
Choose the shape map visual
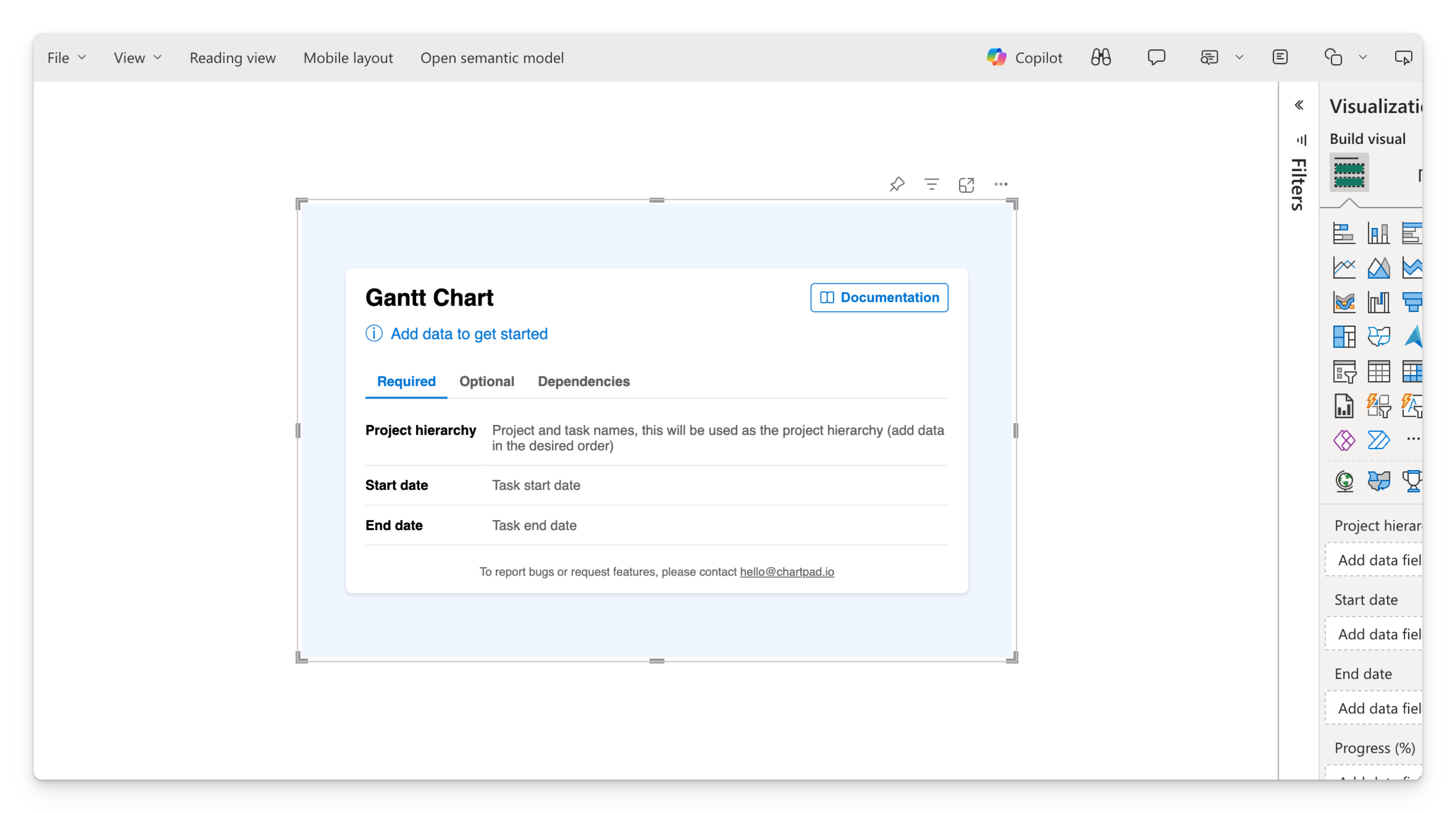pyautogui.click(x=1378, y=337)
